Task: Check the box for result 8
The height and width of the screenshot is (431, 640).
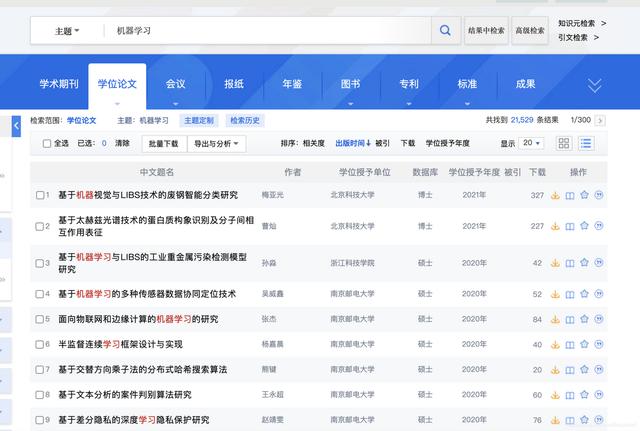Action: [x=39, y=395]
